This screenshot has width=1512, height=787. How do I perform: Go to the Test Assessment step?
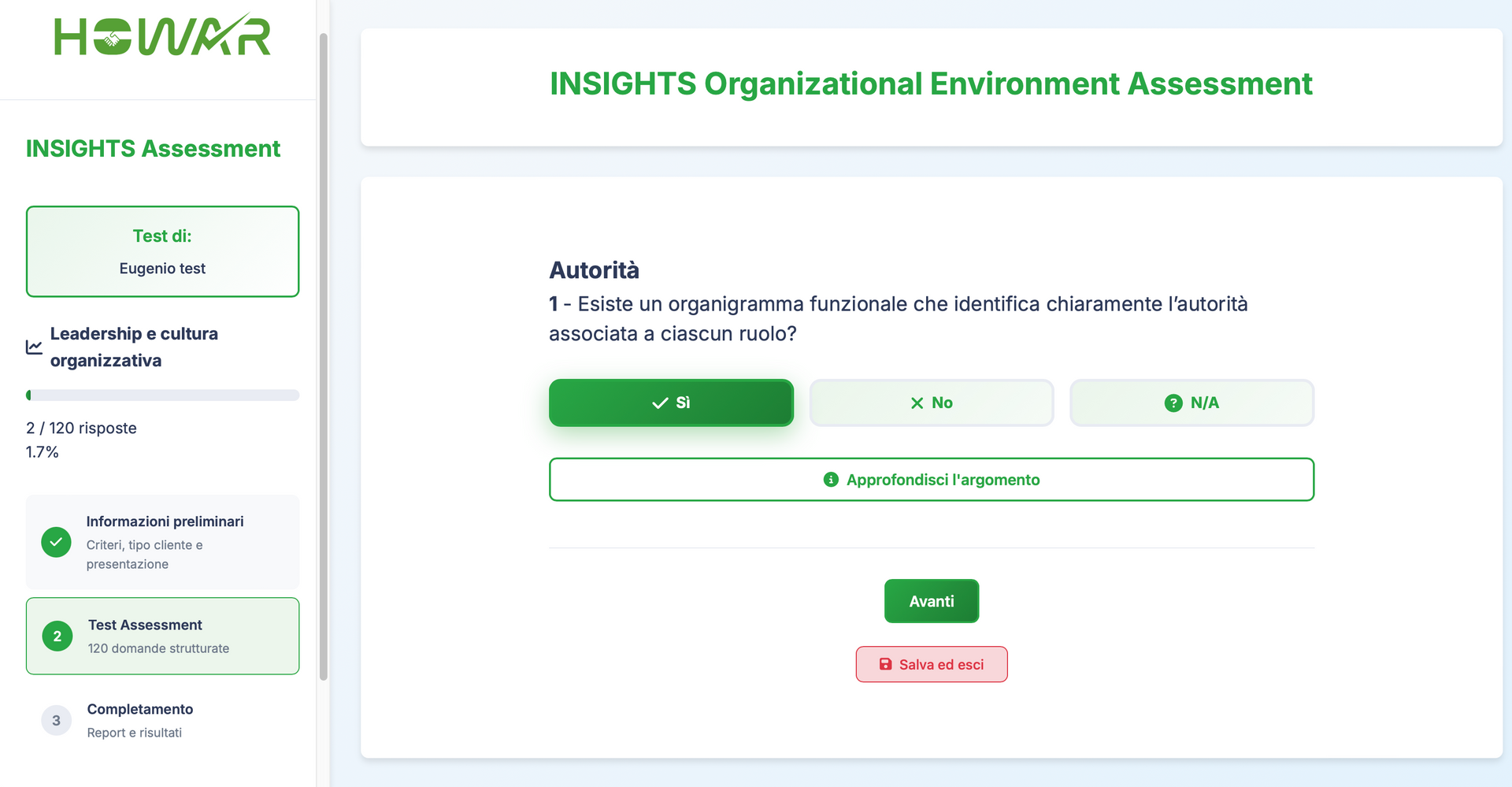tap(163, 636)
